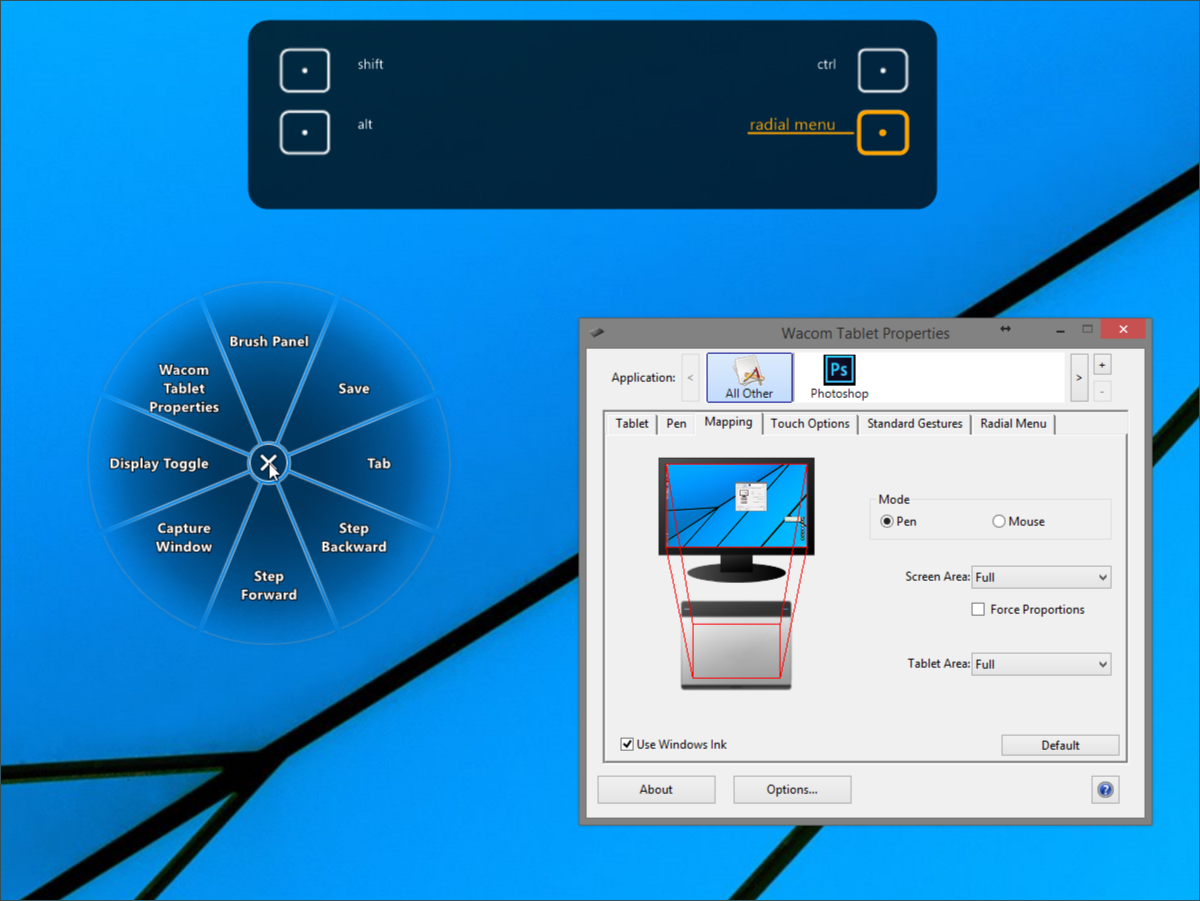Open help with question mark icon

tap(1105, 789)
